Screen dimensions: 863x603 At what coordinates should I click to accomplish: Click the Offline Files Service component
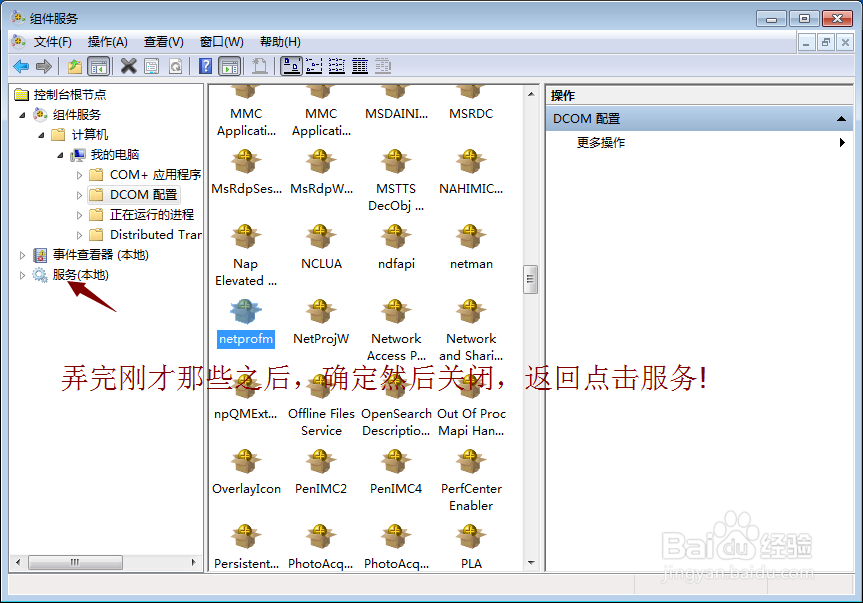click(321, 396)
